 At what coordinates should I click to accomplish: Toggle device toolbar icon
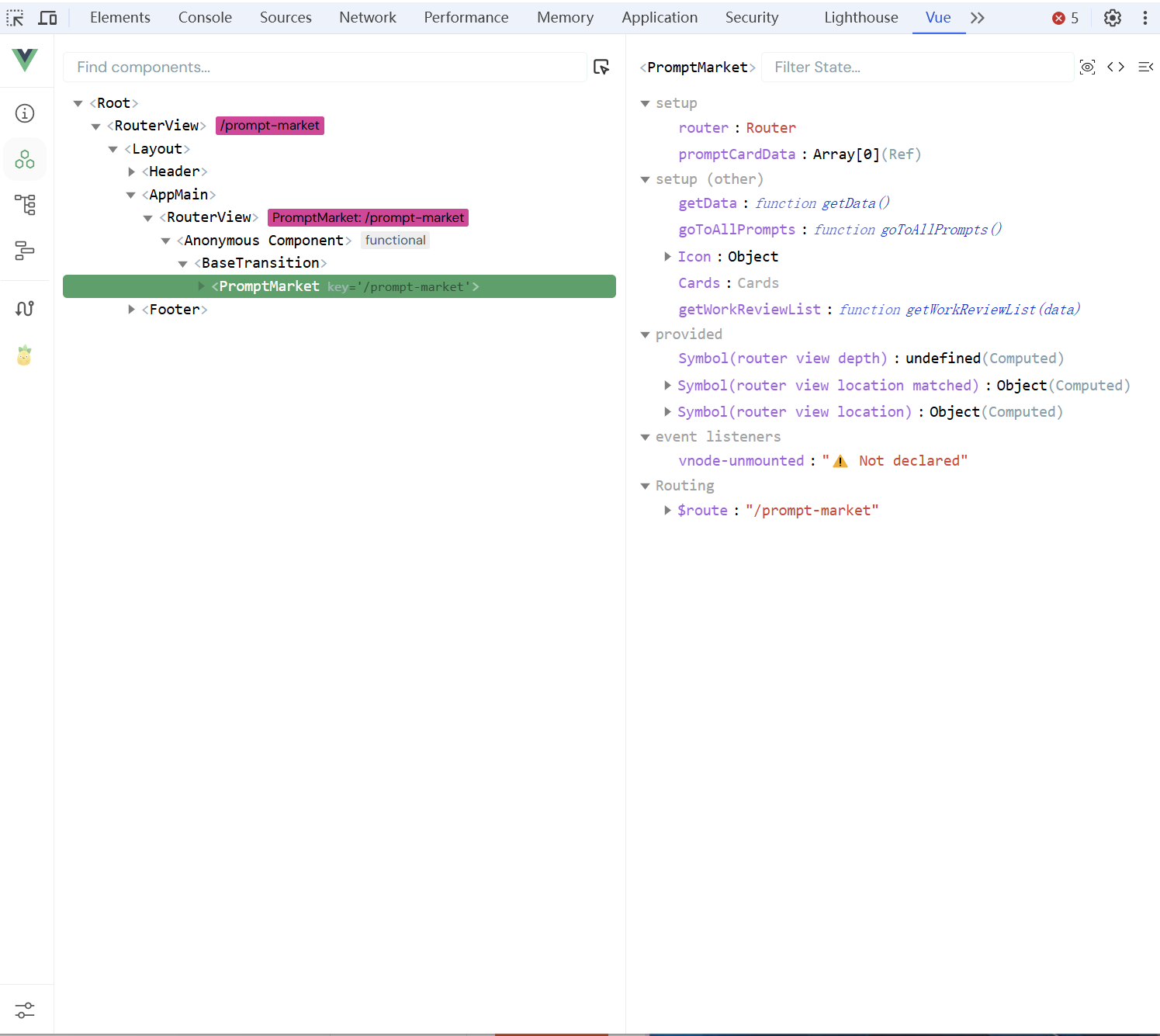click(48, 17)
